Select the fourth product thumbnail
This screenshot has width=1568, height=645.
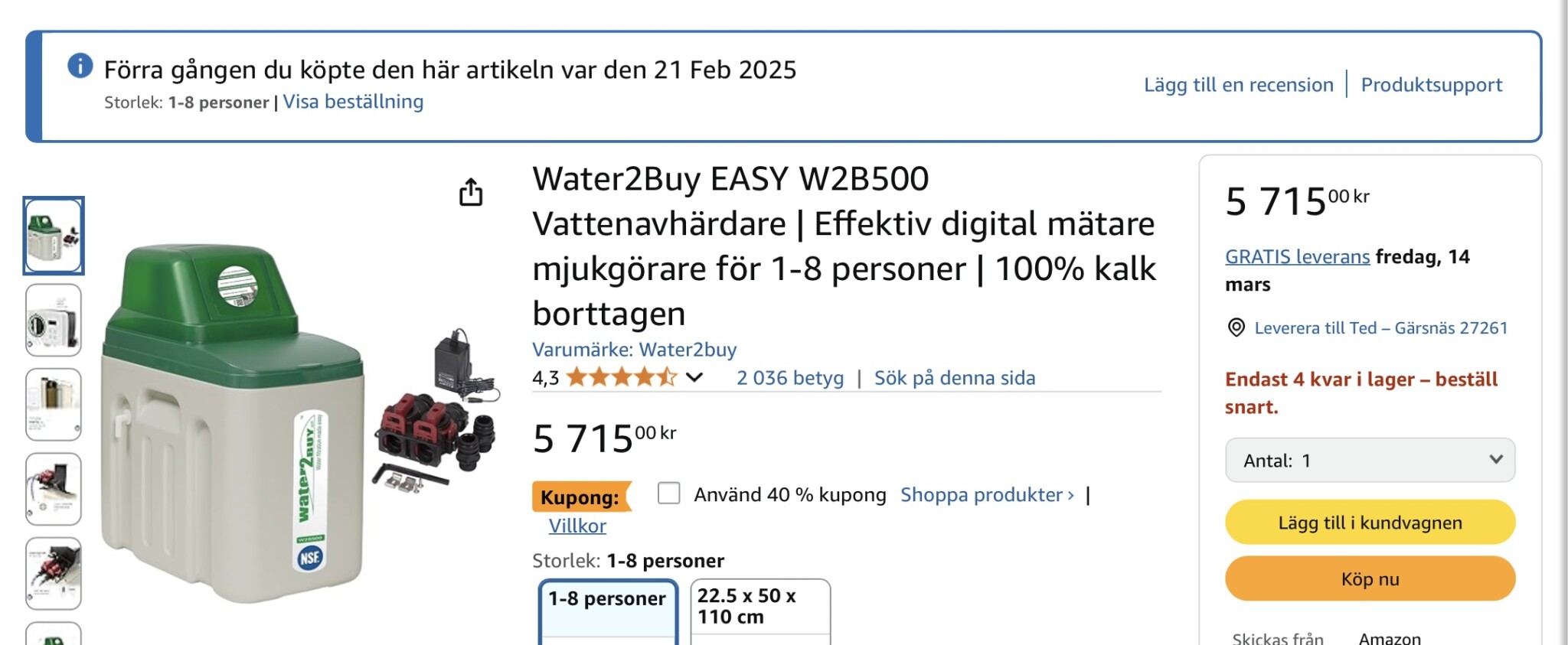click(54, 488)
